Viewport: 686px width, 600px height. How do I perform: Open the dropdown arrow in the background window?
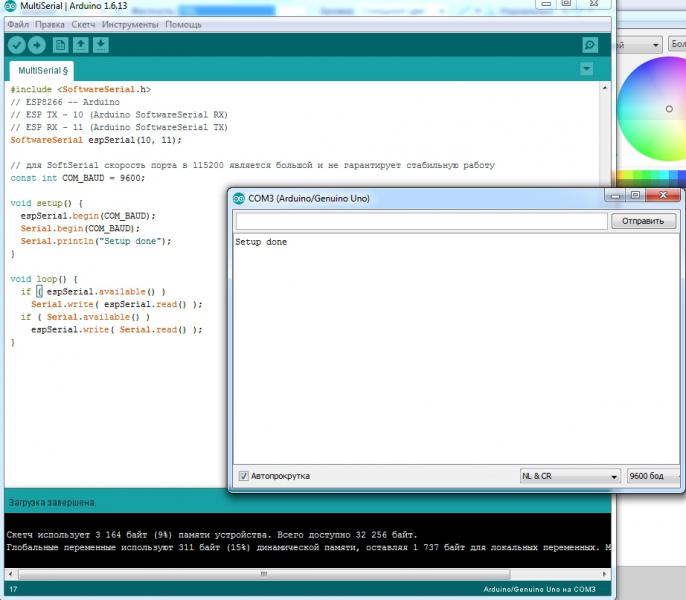[x=655, y=45]
